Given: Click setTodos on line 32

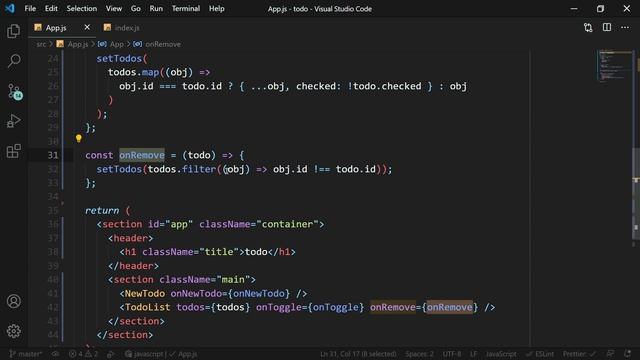Looking at the screenshot, I should tap(119, 169).
